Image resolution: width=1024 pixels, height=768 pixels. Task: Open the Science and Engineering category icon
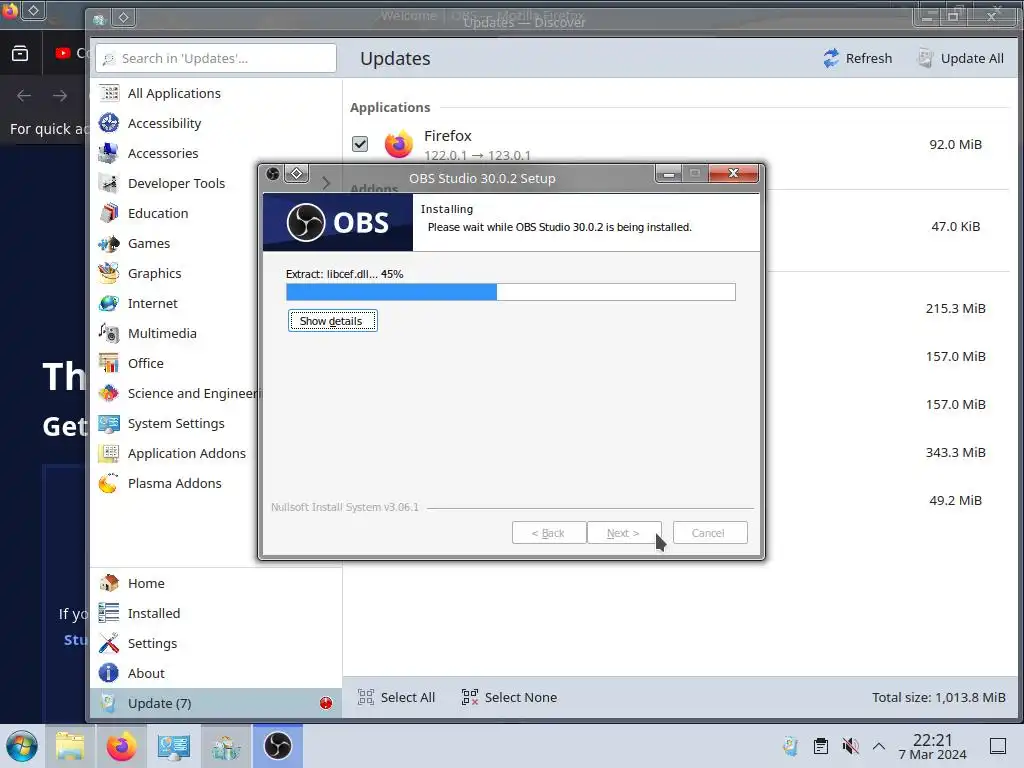coord(109,394)
